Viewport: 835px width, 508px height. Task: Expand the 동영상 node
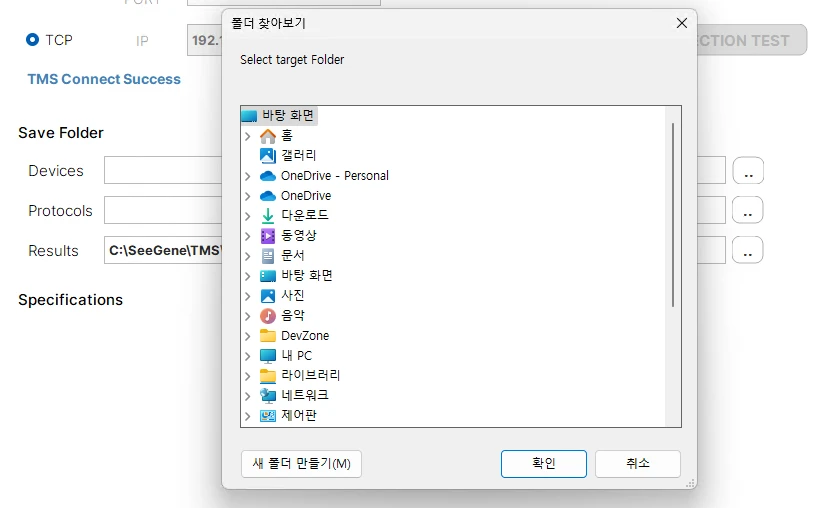[248, 236]
